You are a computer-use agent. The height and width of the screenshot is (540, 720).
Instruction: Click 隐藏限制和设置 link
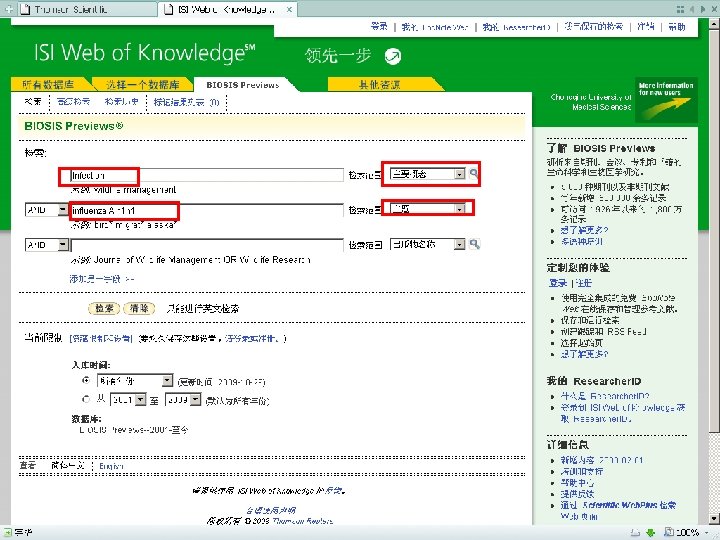point(101,338)
